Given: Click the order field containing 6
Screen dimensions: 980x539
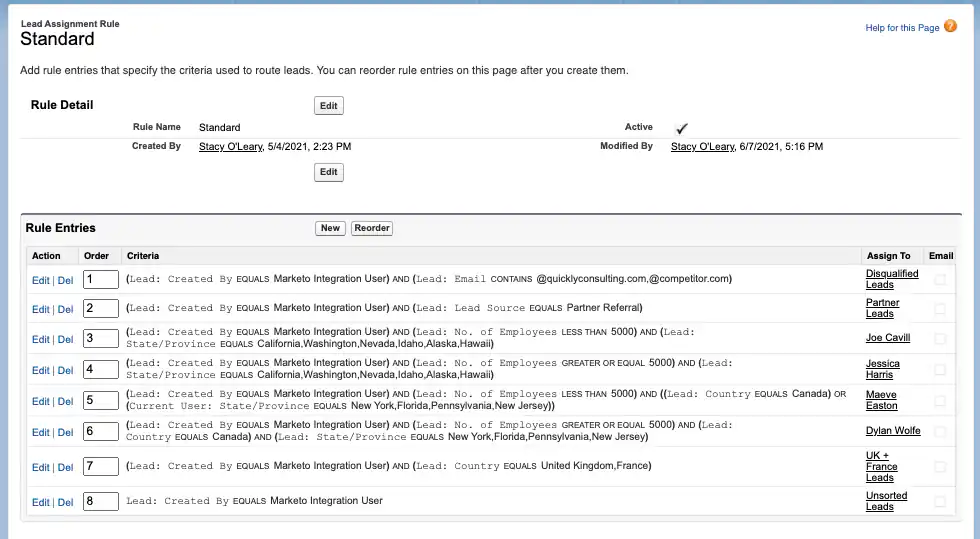Looking at the screenshot, I should point(101,431).
